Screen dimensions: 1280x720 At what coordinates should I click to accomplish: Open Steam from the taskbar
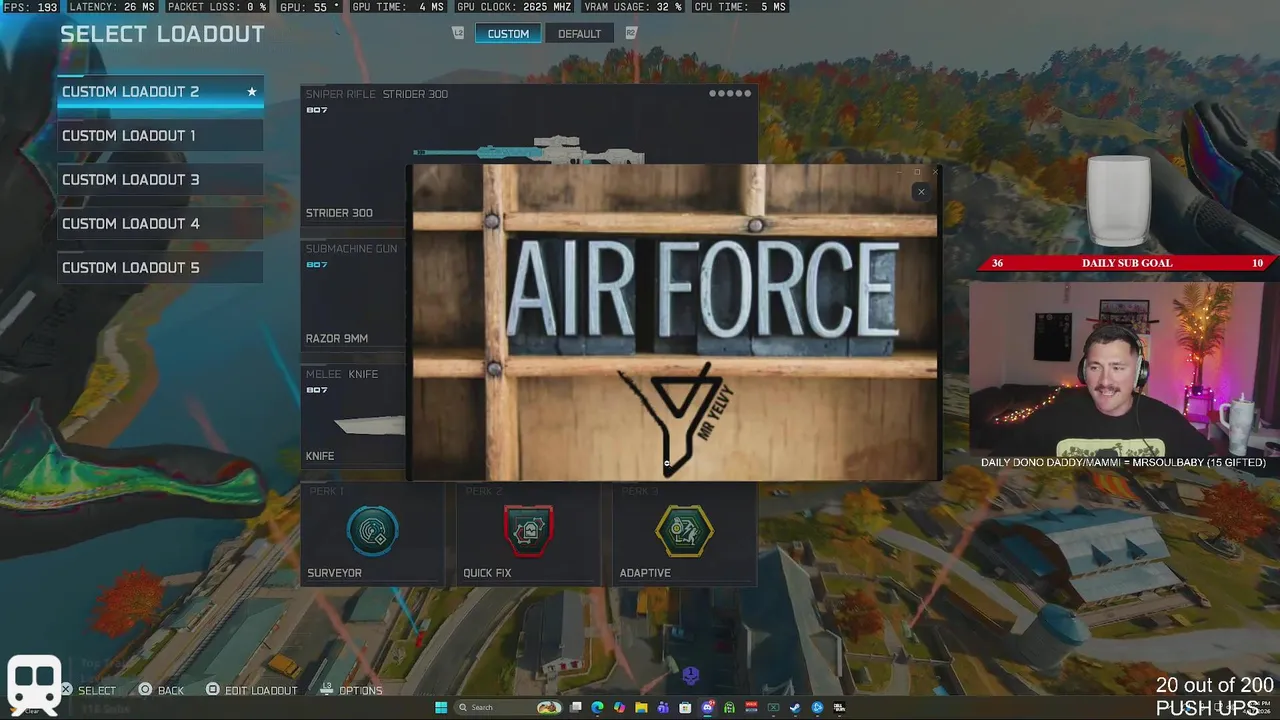pos(795,708)
